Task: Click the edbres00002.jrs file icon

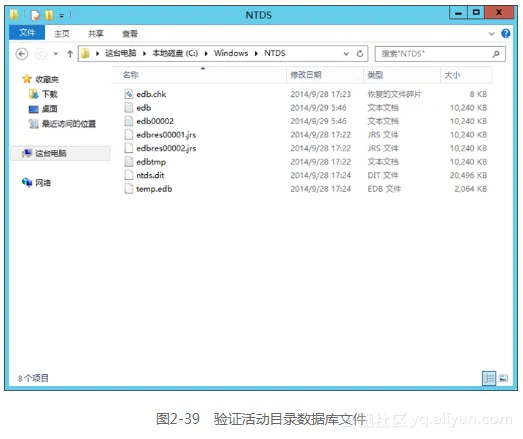Action: 129,148
